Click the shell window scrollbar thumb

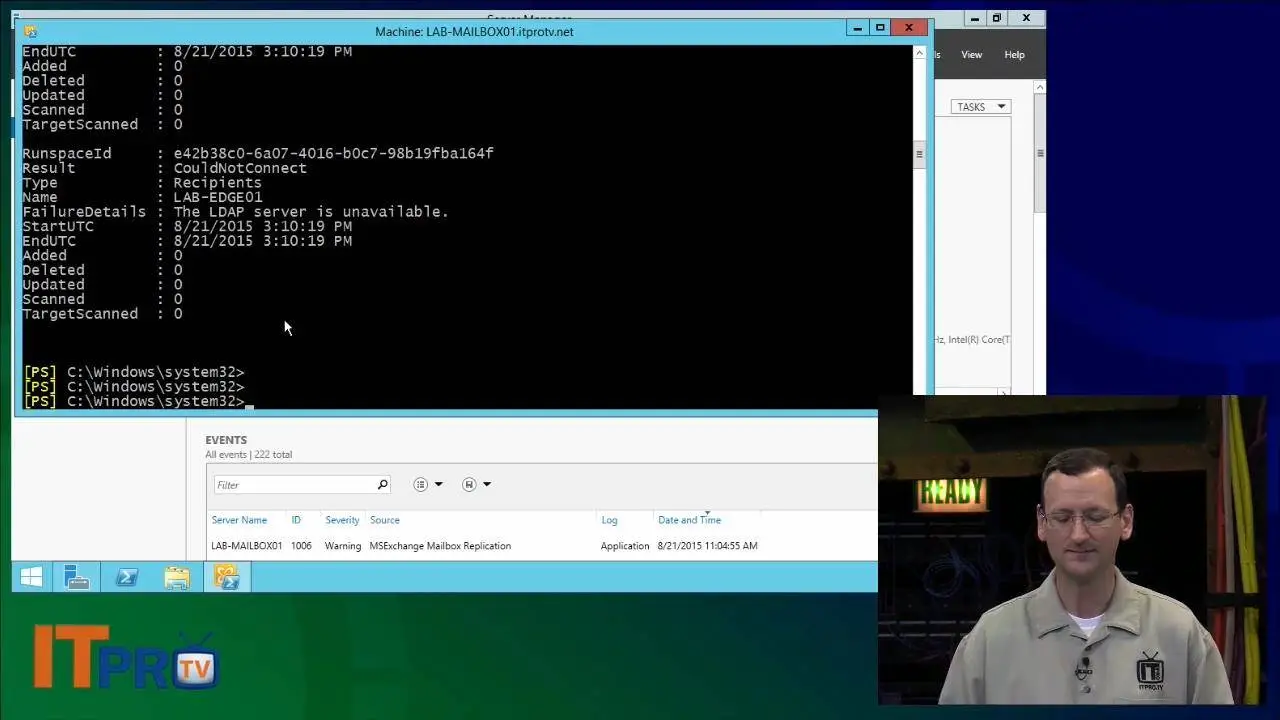(x=919, y=154)
